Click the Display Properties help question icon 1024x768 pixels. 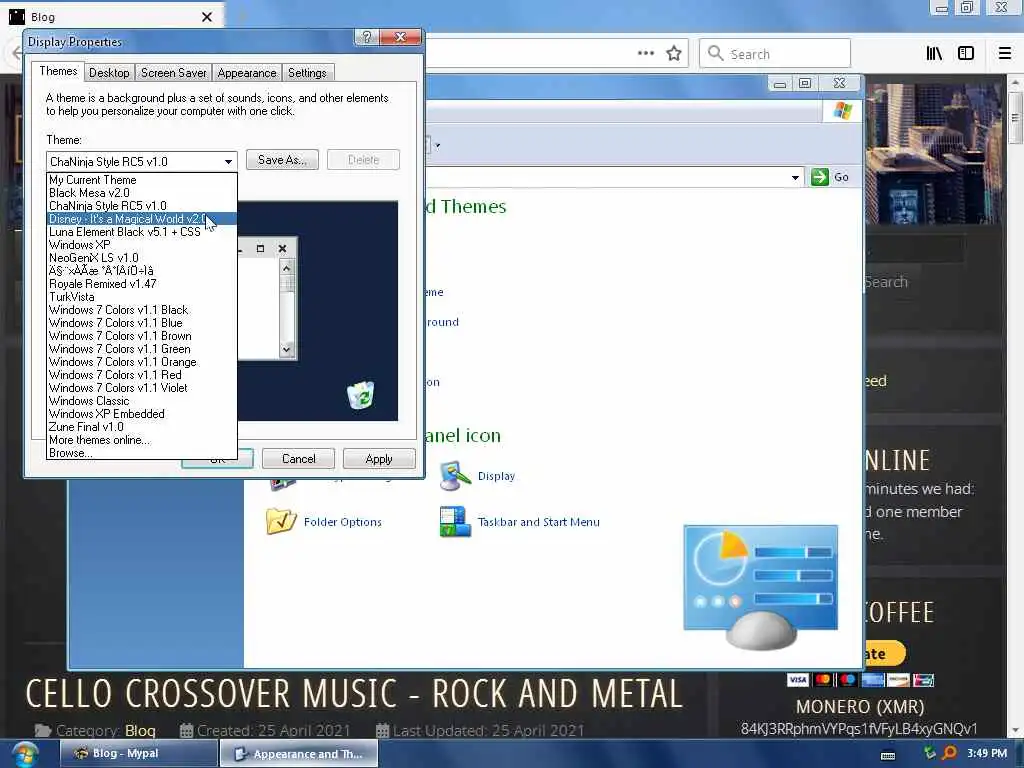(366, 37)
